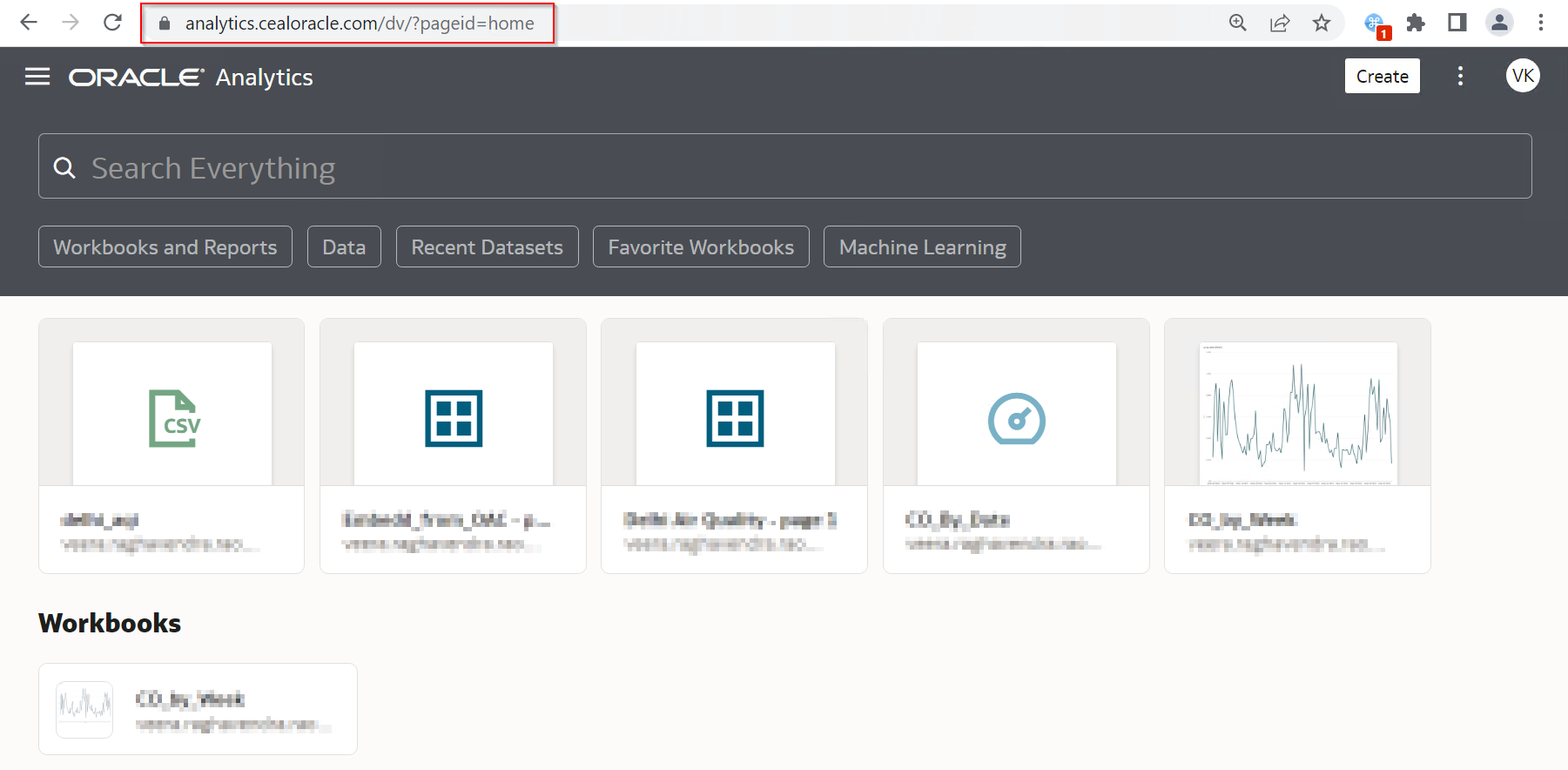Open the card with the CSV file icon

[x=172, y=445]
